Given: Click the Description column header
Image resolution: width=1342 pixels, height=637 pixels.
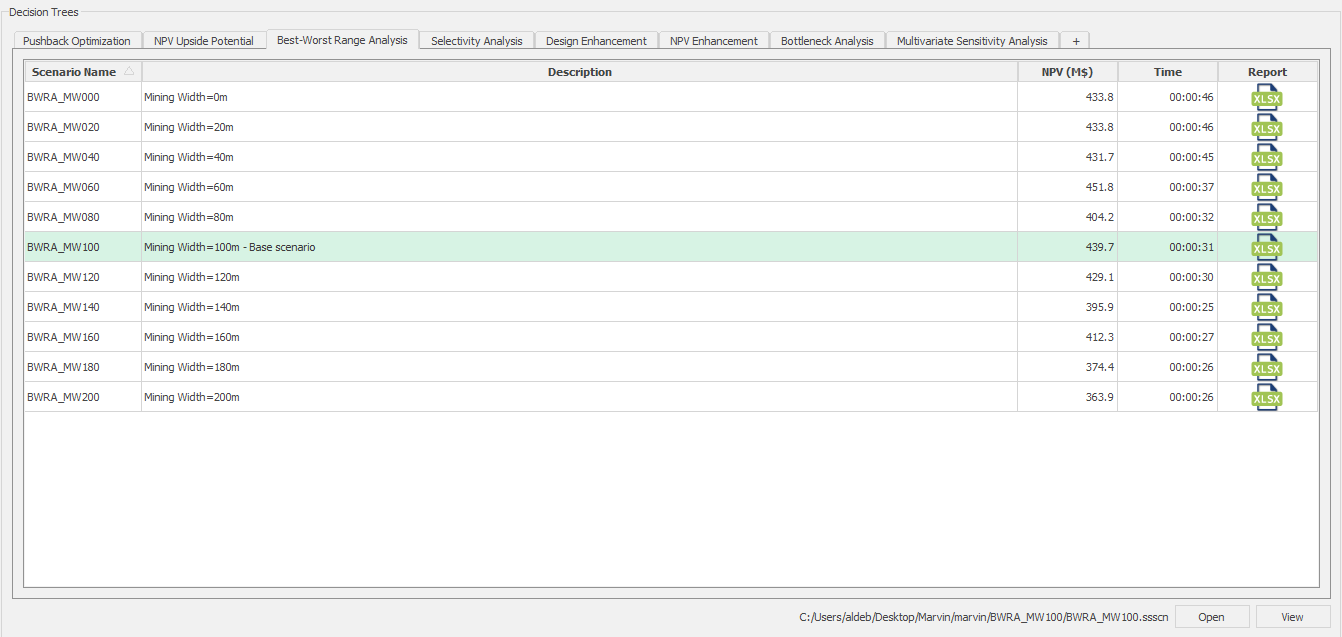Looking at the screenshot, I should pyautogui.click(x=579, y=72).
